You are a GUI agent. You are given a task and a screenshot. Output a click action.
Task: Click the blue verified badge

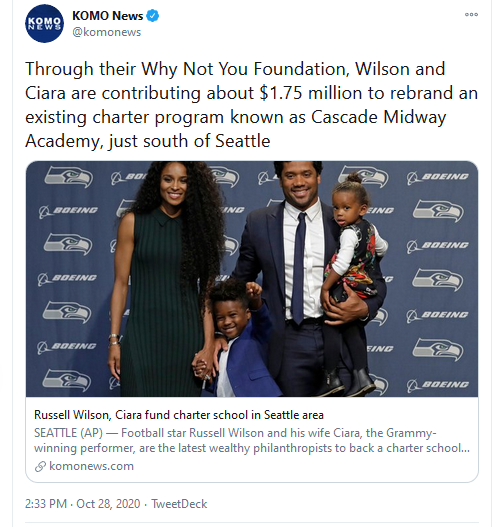pyautogui.click(x=153, y=16)
